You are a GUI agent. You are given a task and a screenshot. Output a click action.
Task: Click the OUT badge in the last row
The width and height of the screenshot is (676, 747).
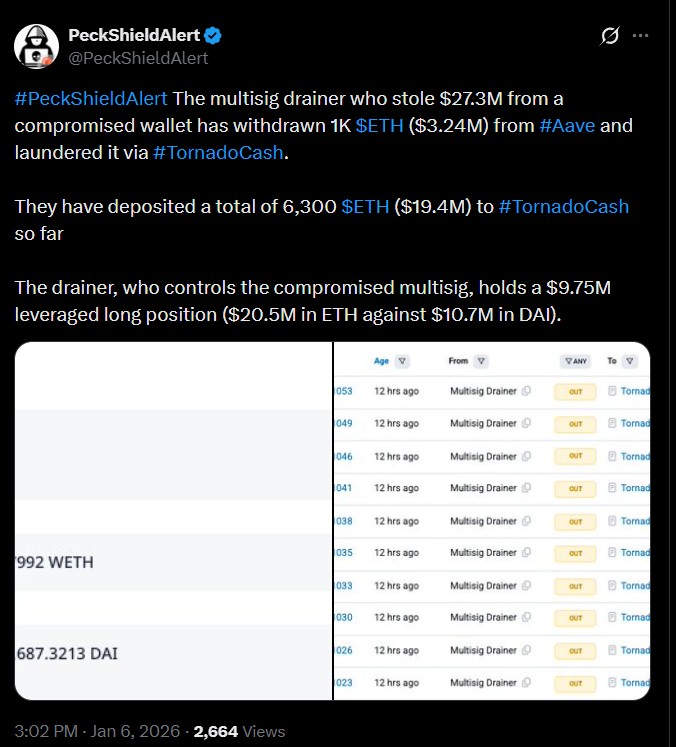point(575,683)
